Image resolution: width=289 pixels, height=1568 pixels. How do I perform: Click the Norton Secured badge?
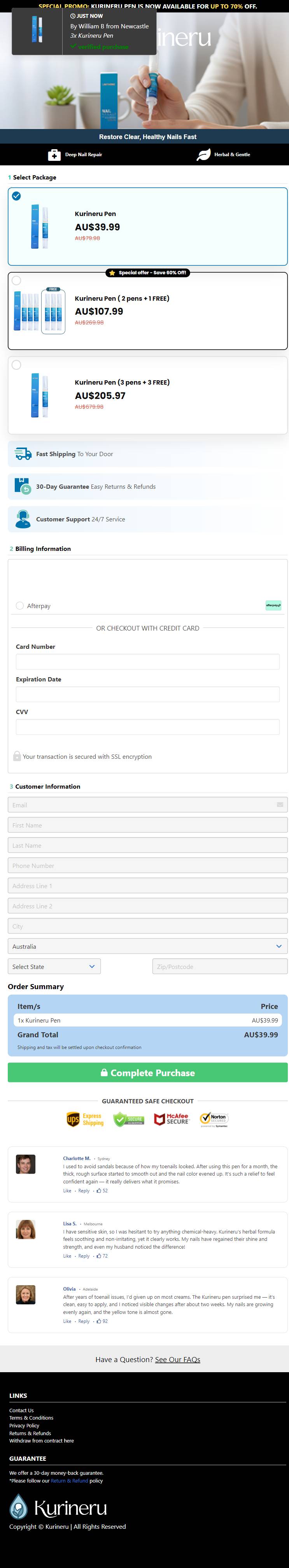[x=214, y=1119]
